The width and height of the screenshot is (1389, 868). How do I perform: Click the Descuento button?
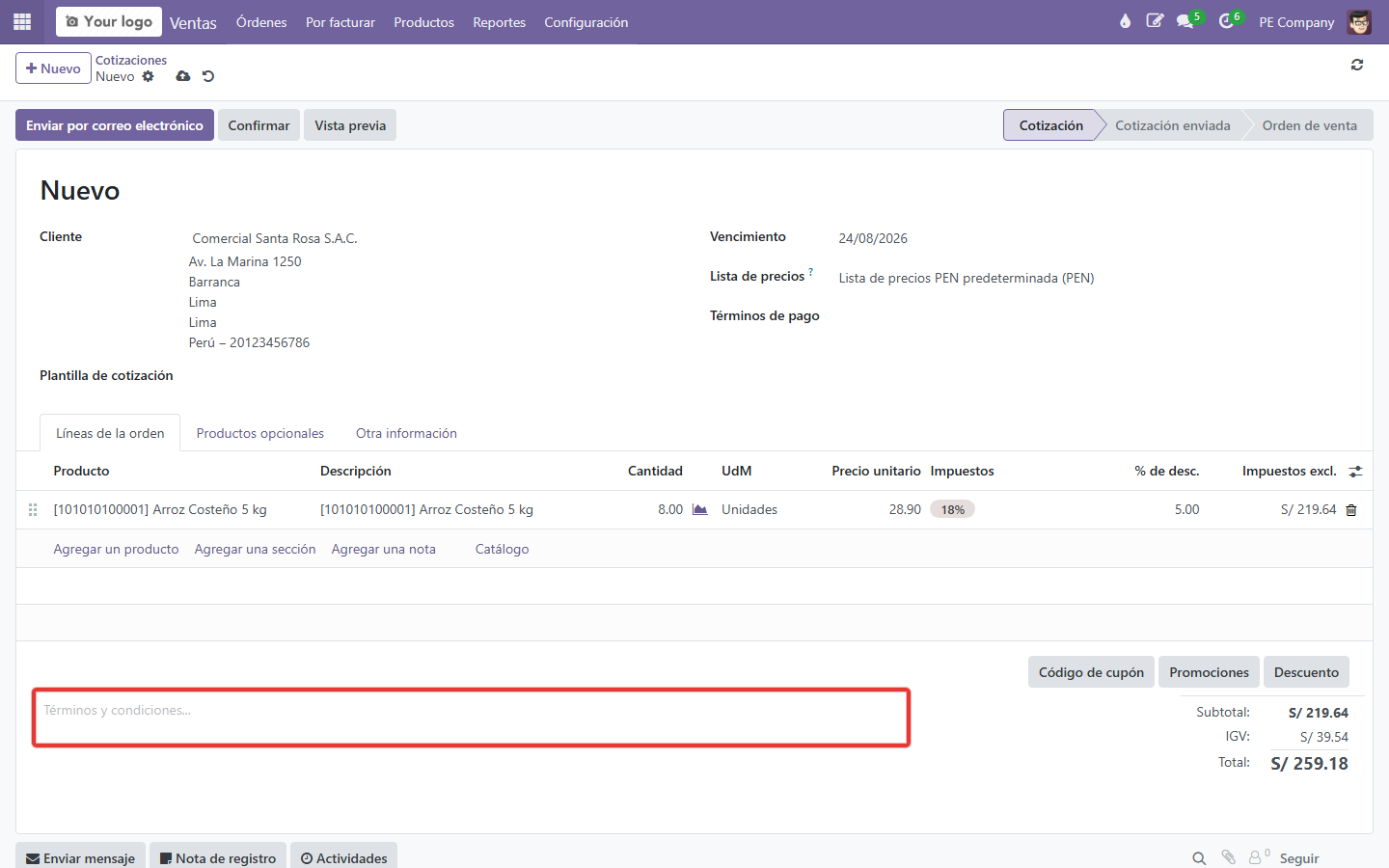click(1306, 672)
